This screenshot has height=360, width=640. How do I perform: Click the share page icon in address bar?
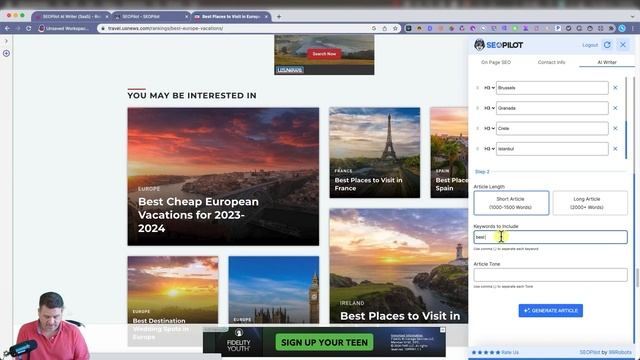coord(384,29)
